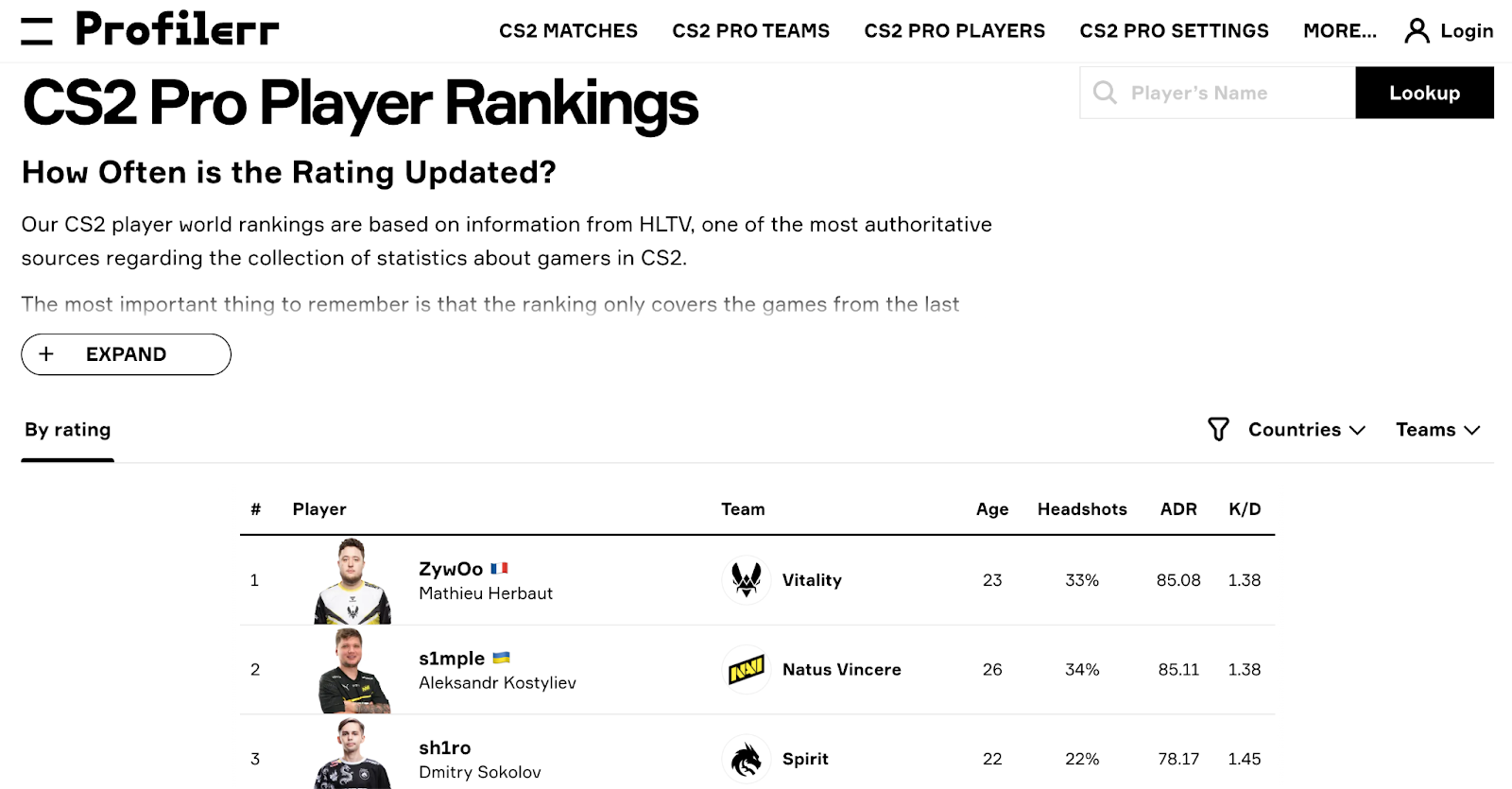Open the Spirit team logo
The image size is (1512, 789).
(x=747, y=759)
